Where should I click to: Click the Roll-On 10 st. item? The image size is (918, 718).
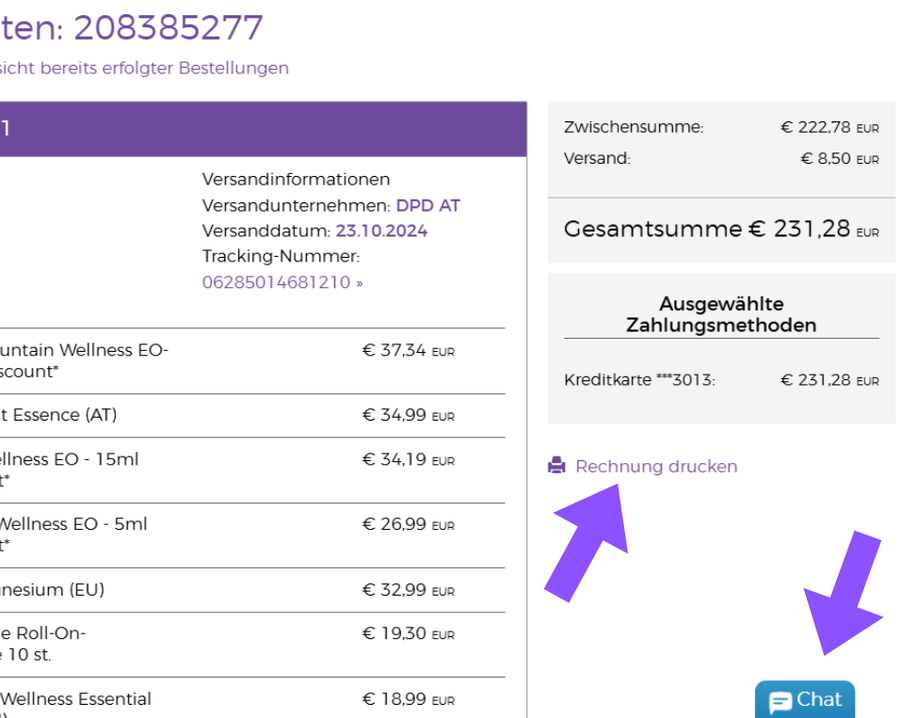click(x=43, y=633)
